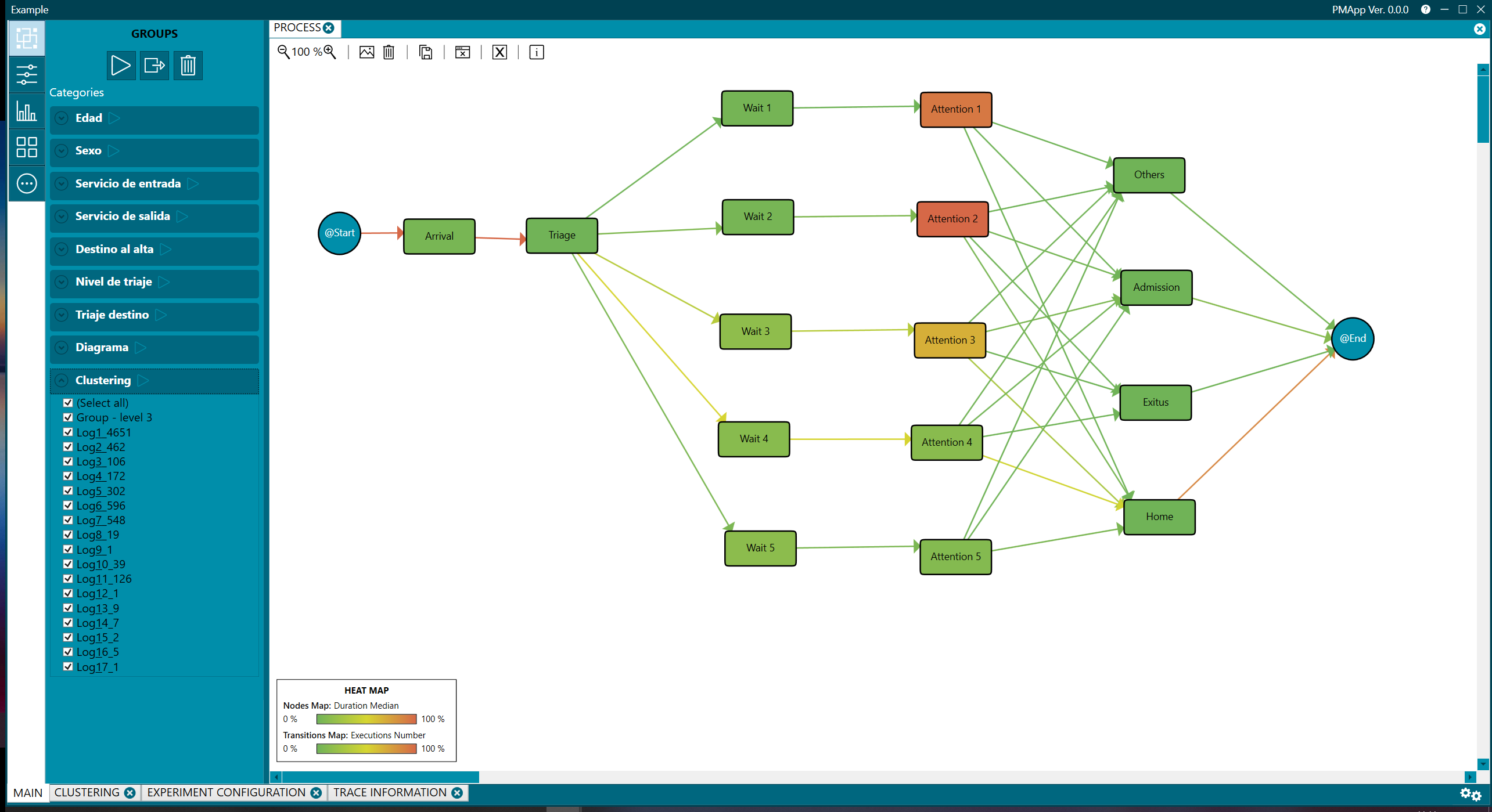The image size is (1492, 812).
Task: Close the EXPERIMENT CONFIGURATION tab
Action: [316, 793]
